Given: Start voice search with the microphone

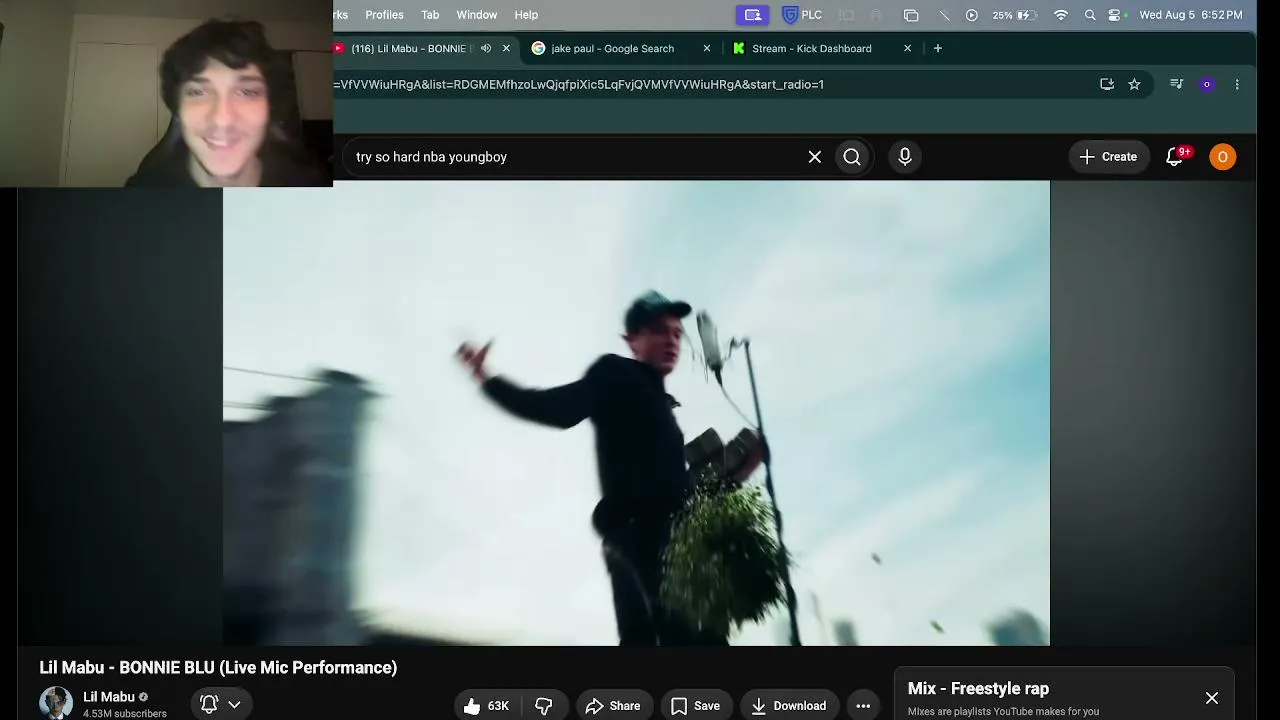Looking at the screenshot, I should click(x=905, y=157).
